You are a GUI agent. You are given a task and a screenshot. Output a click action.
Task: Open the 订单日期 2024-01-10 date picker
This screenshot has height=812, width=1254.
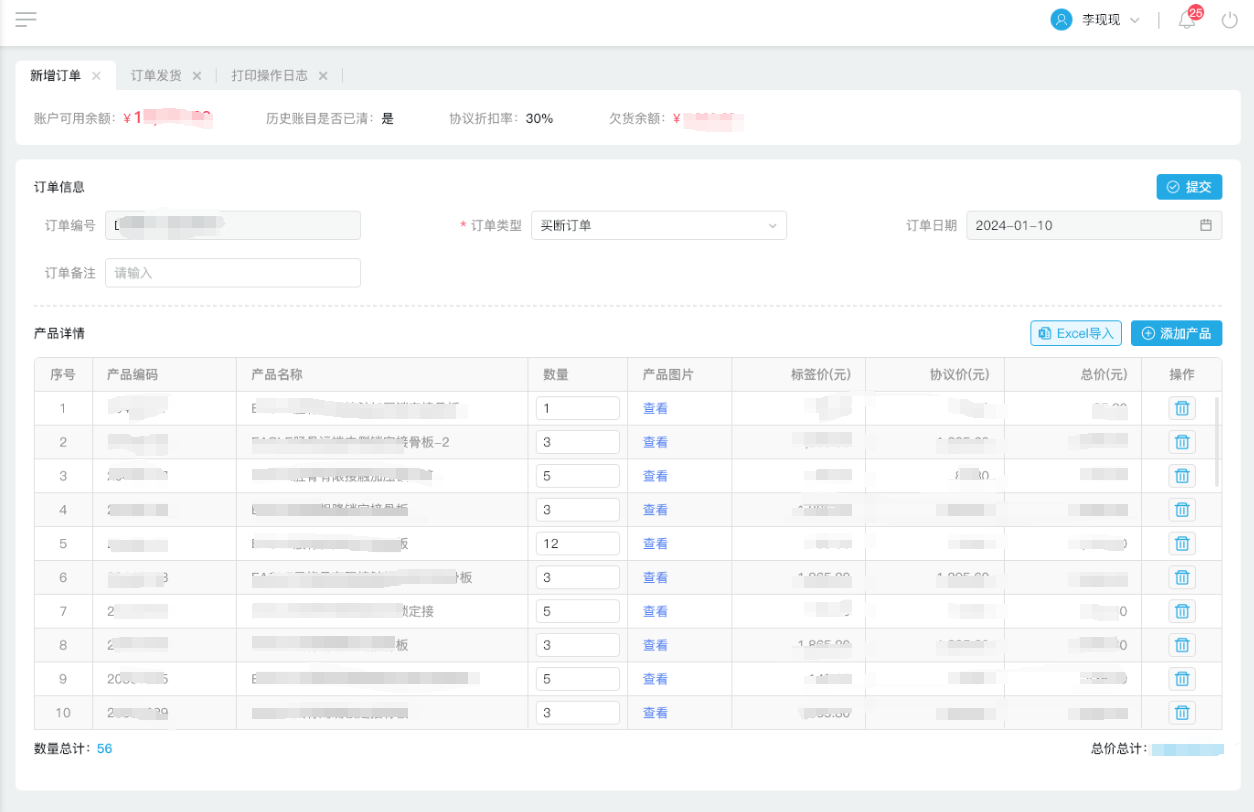(x=1094, y=225)
